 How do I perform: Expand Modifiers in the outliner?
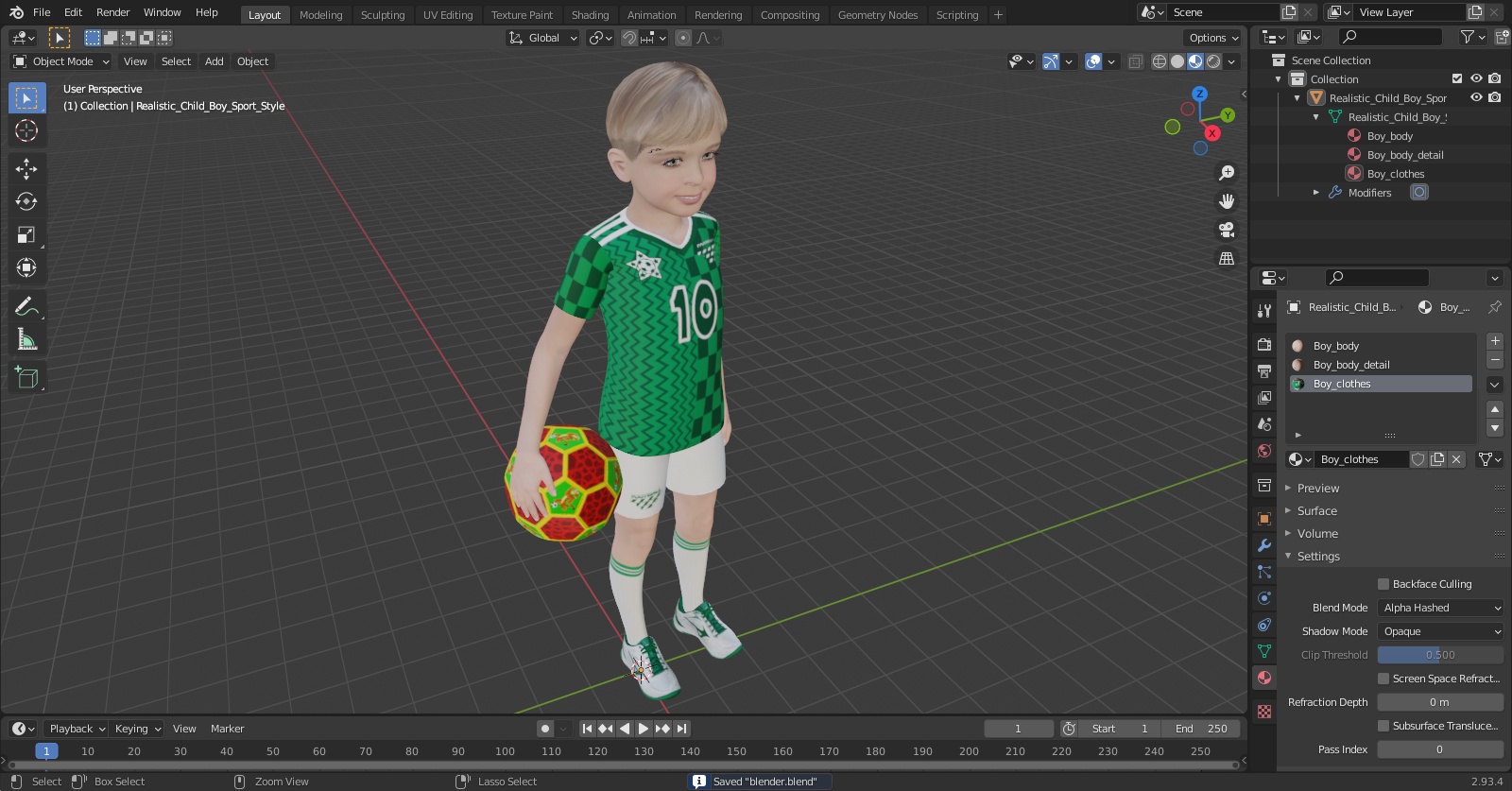point(1315,192)
